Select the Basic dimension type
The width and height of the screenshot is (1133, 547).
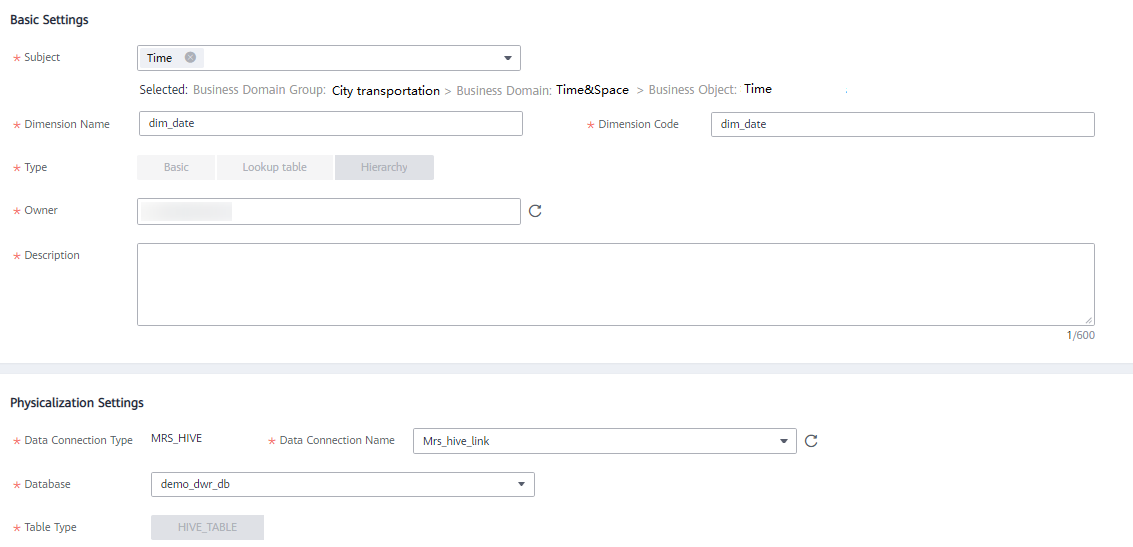click(x=176, y=167)
